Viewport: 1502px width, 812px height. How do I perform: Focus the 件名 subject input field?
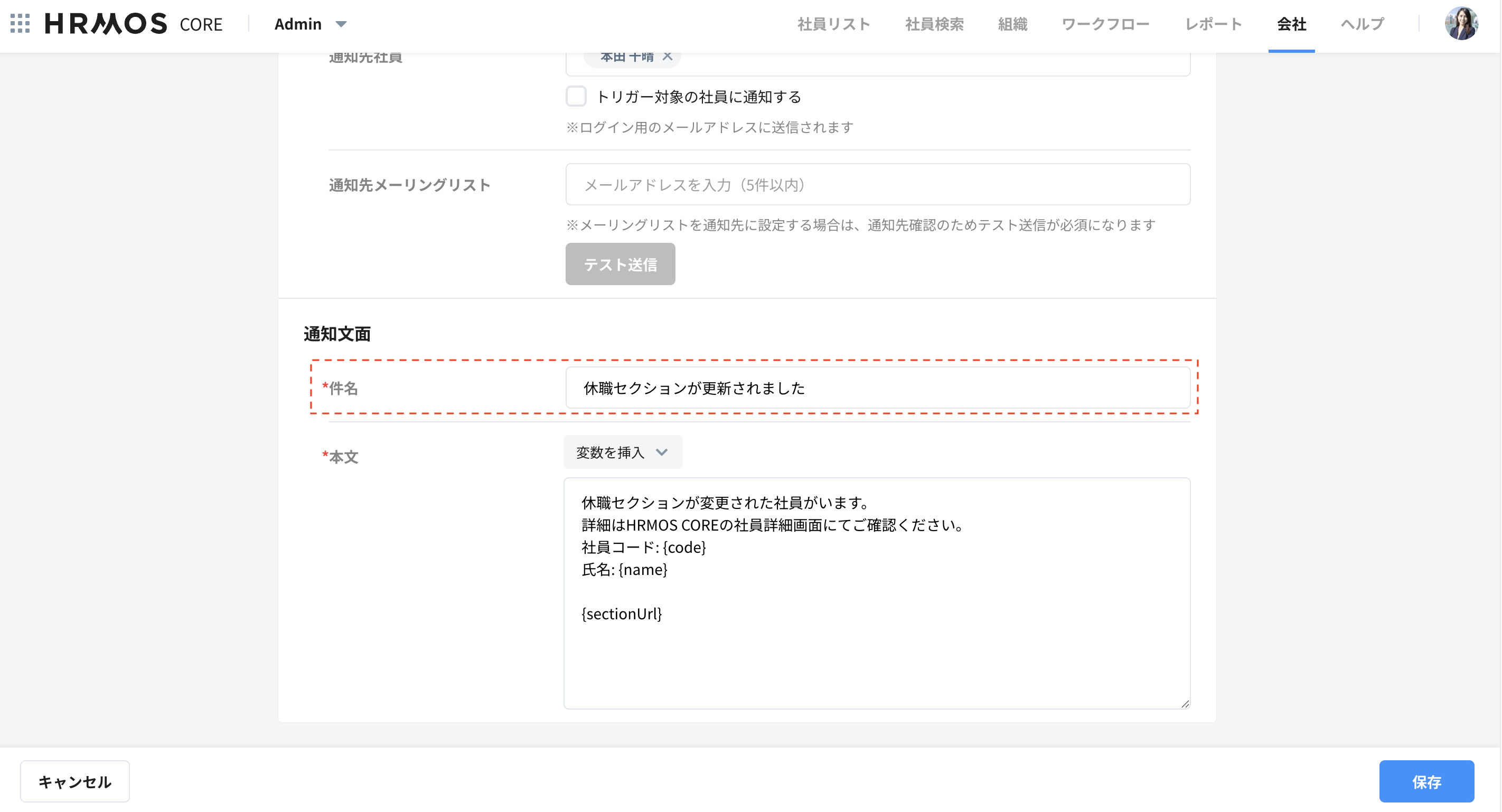click(x=878, y=388)
